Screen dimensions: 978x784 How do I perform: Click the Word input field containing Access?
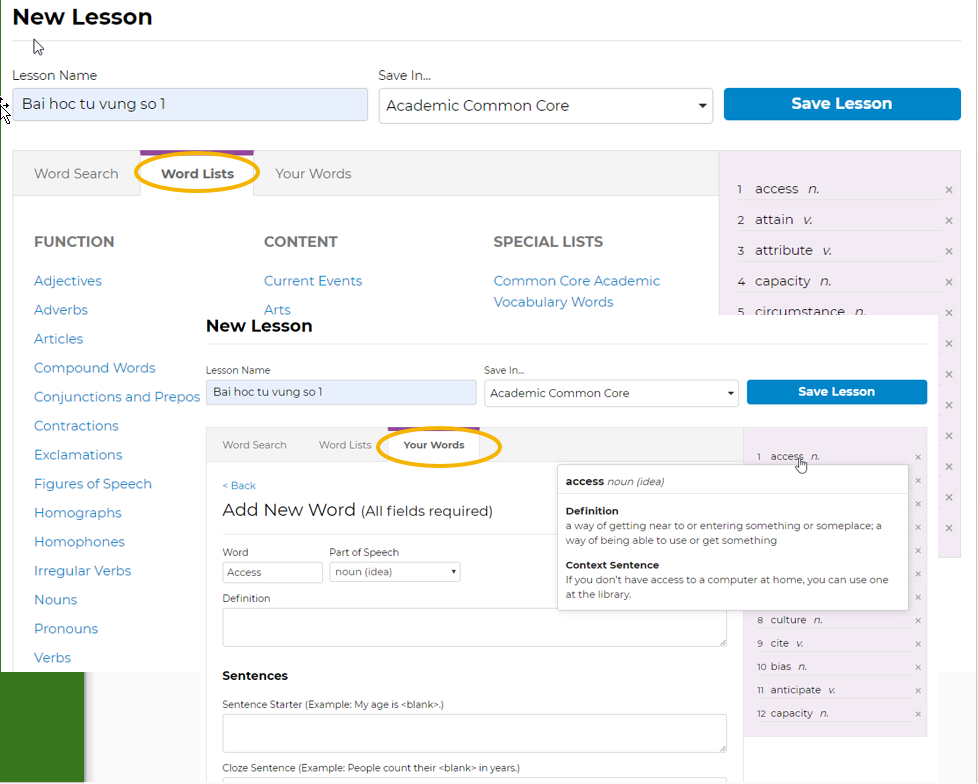(272, 572)
